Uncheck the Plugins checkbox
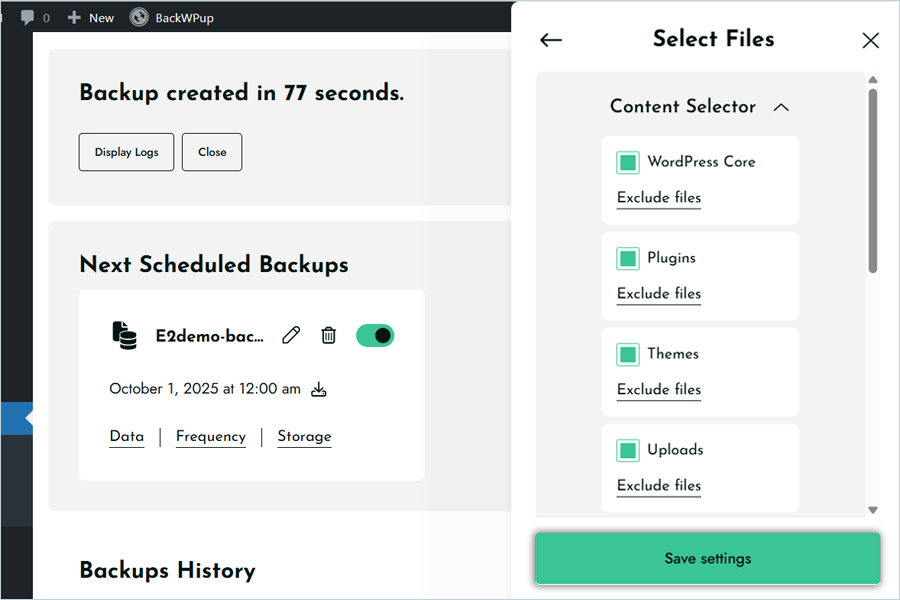 (628, 258)
